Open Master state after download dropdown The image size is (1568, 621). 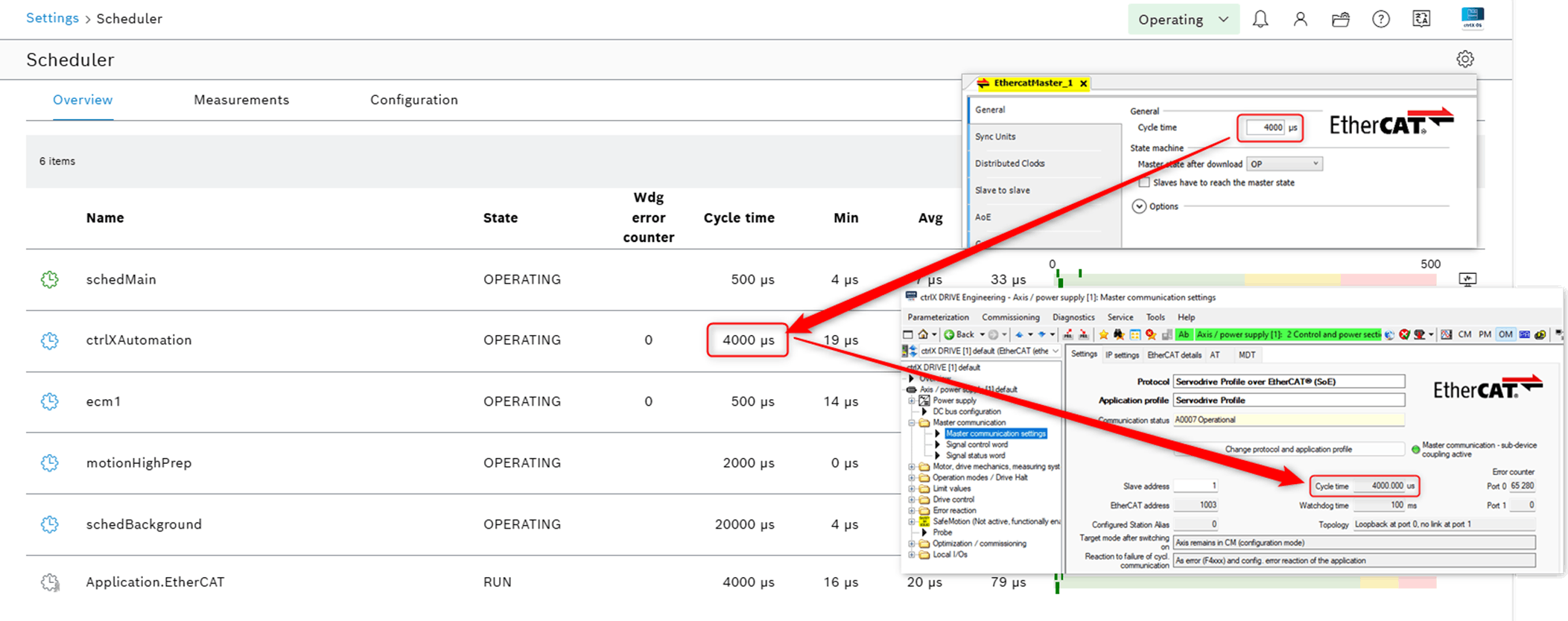click(x=1284, y=164)
